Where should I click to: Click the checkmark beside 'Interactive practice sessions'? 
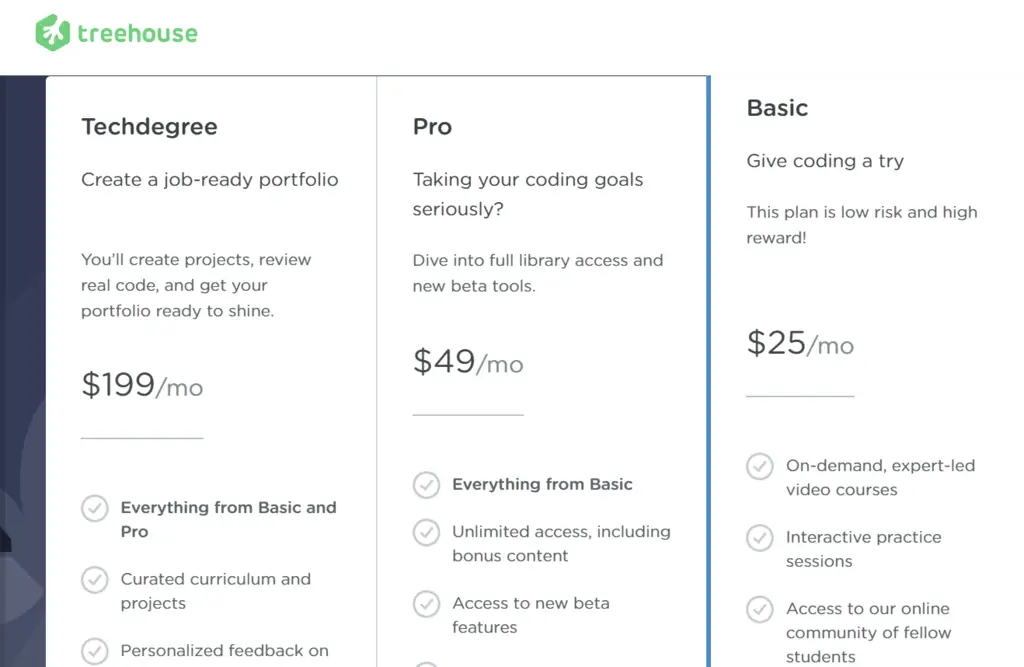pyautogui.click(x=759, y=538)
